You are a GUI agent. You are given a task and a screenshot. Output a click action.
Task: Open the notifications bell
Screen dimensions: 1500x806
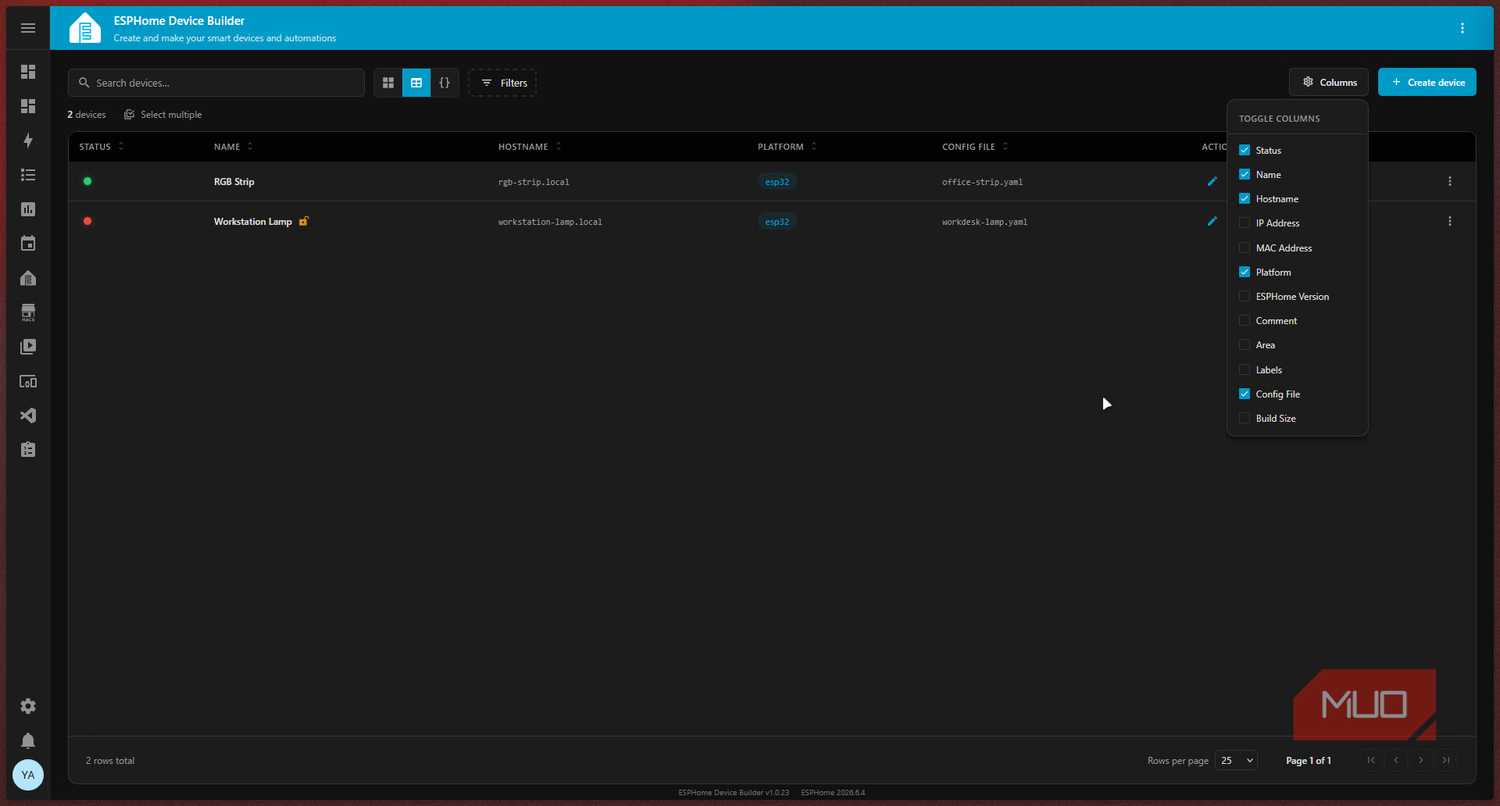point(28,741)
